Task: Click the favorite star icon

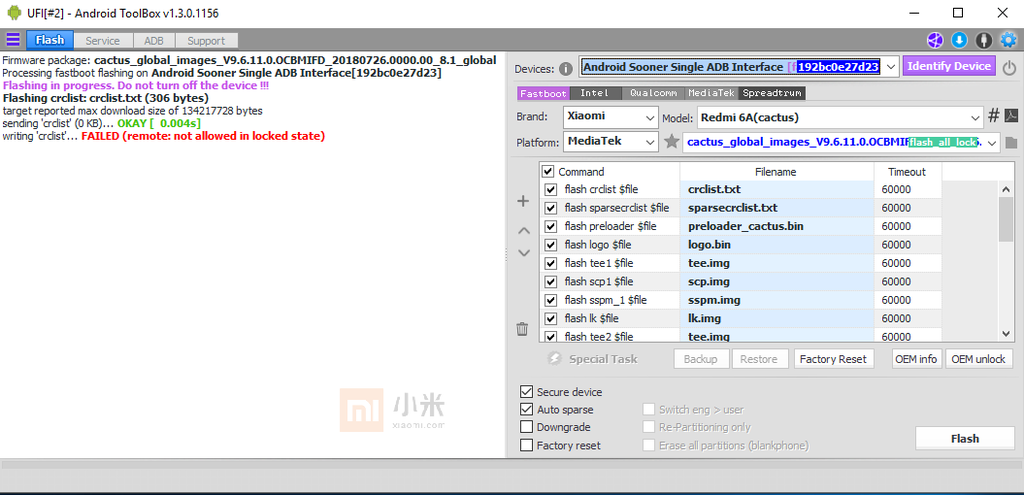Action: tap(671, 142)
